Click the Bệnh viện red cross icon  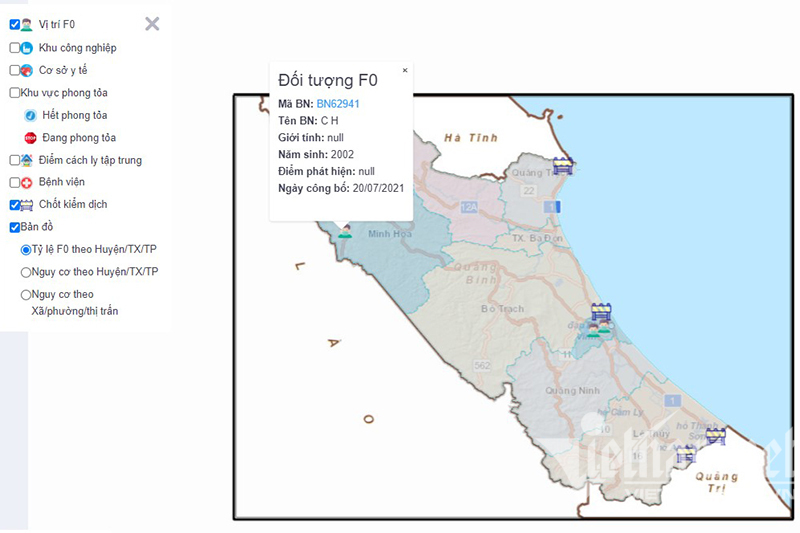coord(27,183)
